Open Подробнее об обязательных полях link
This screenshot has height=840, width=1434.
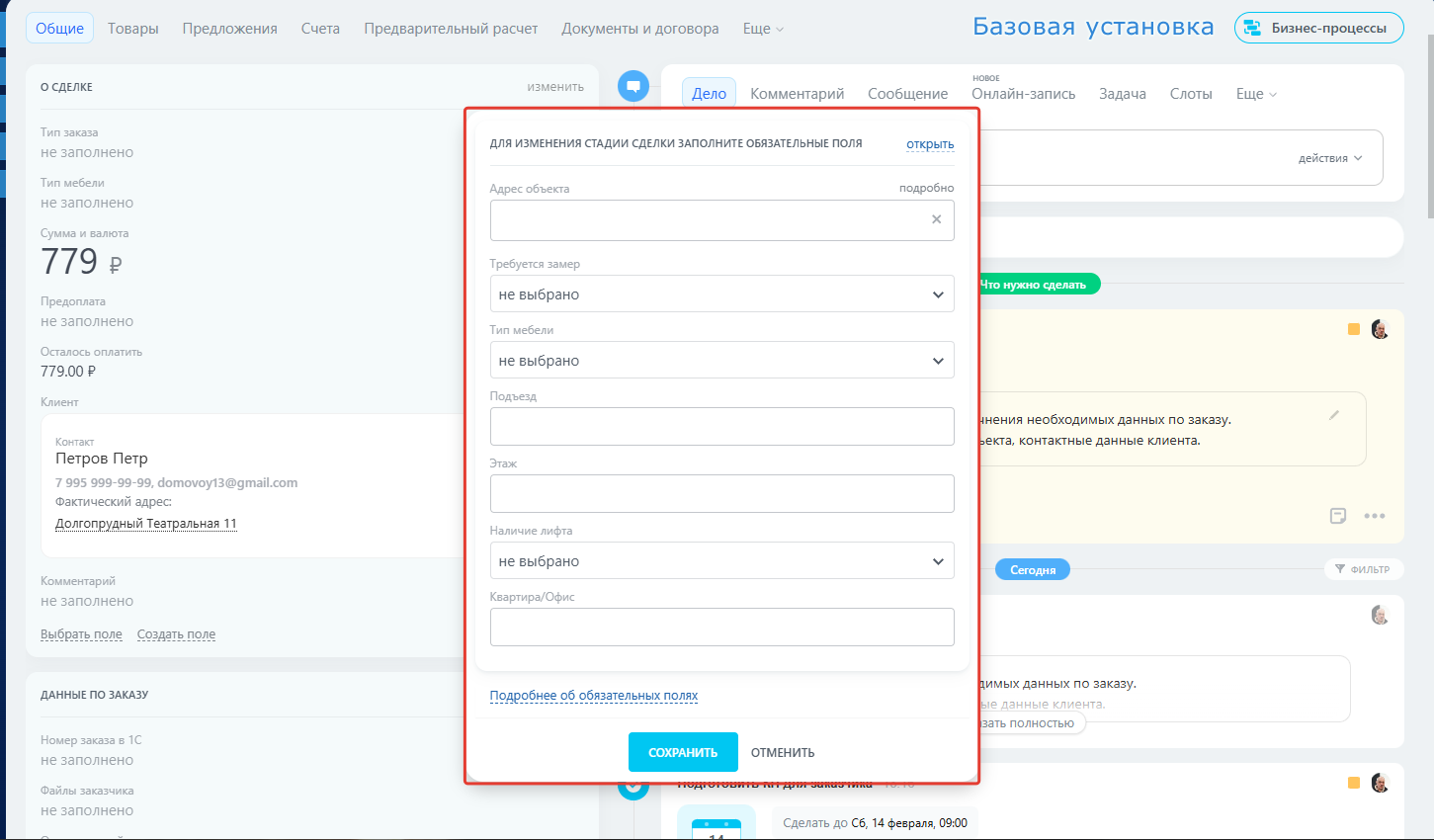click(x=594, y=696)
